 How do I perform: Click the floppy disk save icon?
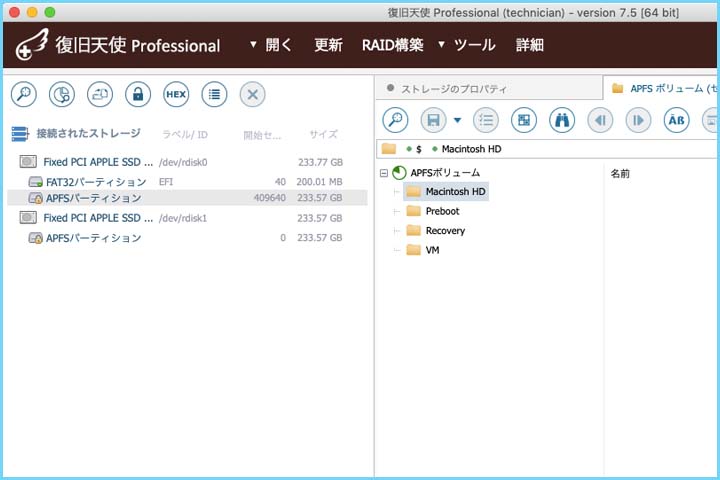click(x=433, y=120)
